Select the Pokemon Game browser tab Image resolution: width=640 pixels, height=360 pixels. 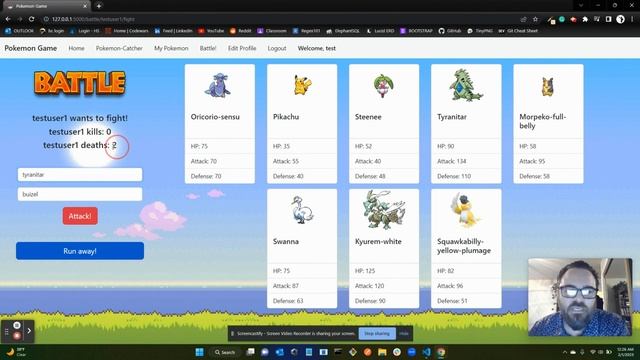47,6
